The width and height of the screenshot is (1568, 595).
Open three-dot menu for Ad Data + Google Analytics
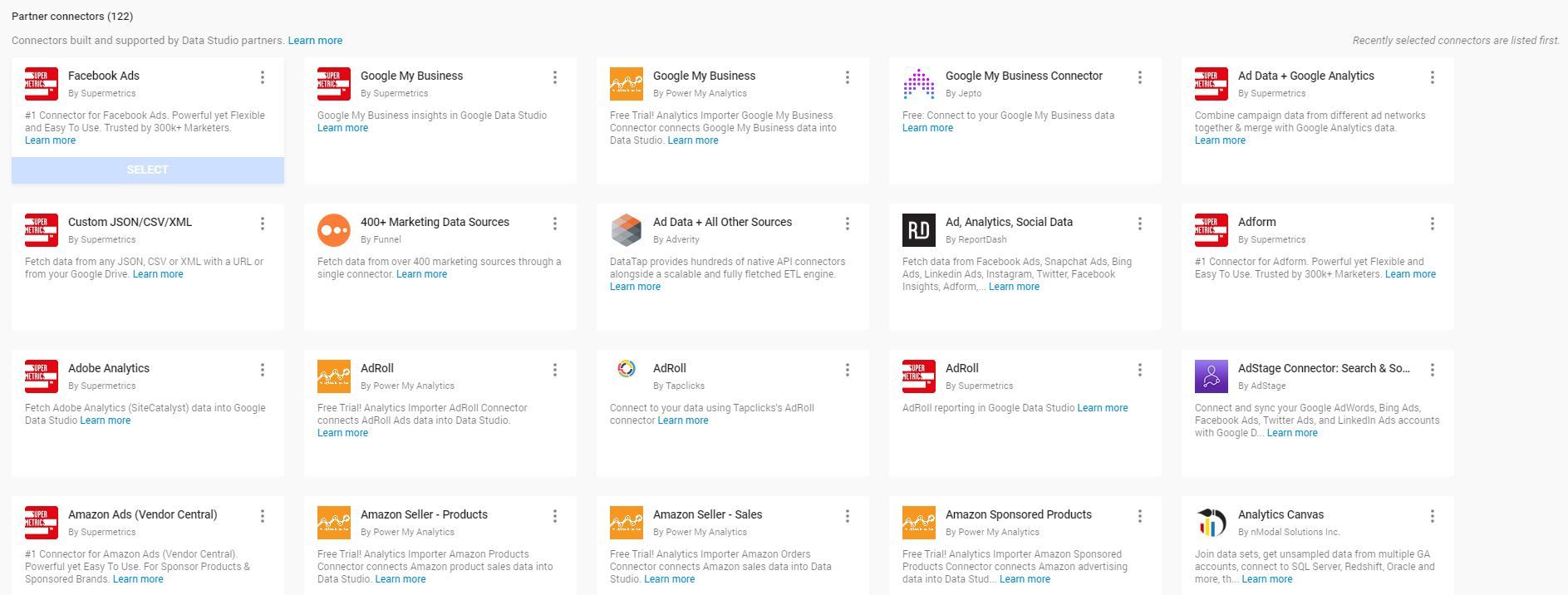[1433, 77]
